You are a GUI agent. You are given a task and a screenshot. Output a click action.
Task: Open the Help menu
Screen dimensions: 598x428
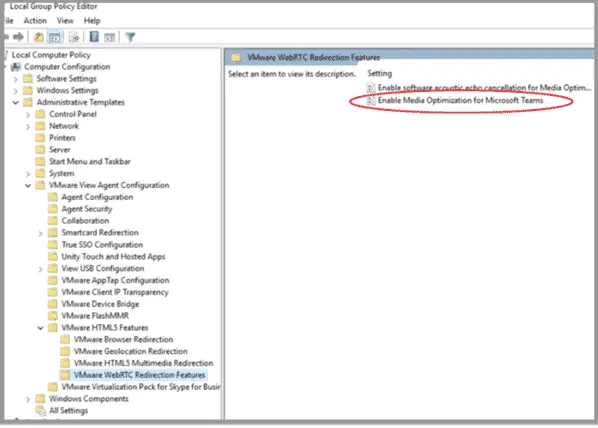point(92,21)
